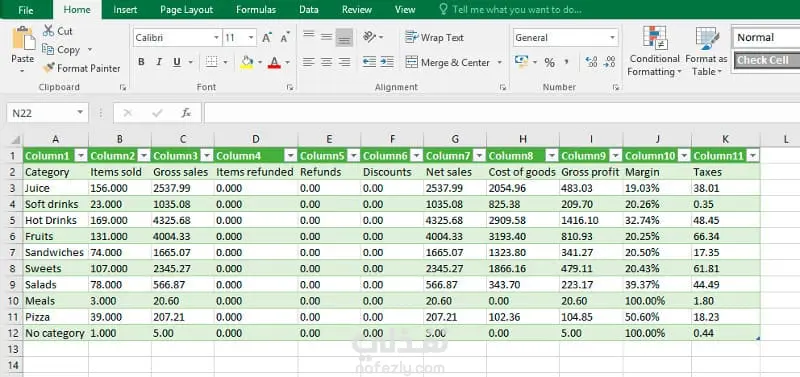This screenshot has height=377, width=800.
Task: Toggle Bold formatting
Action: point(141,62)
